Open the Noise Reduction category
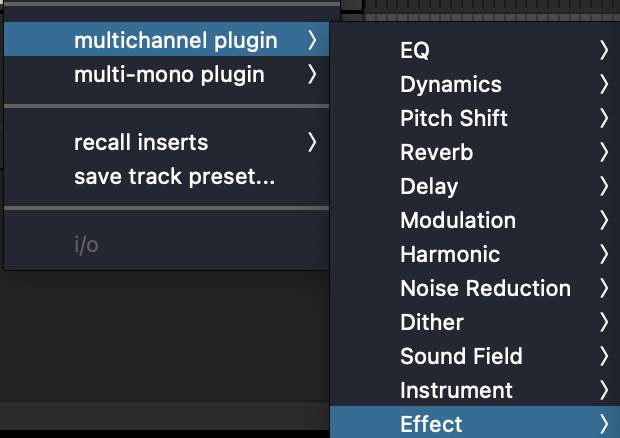This screenshot has width=620, height=438. [475, 288]
